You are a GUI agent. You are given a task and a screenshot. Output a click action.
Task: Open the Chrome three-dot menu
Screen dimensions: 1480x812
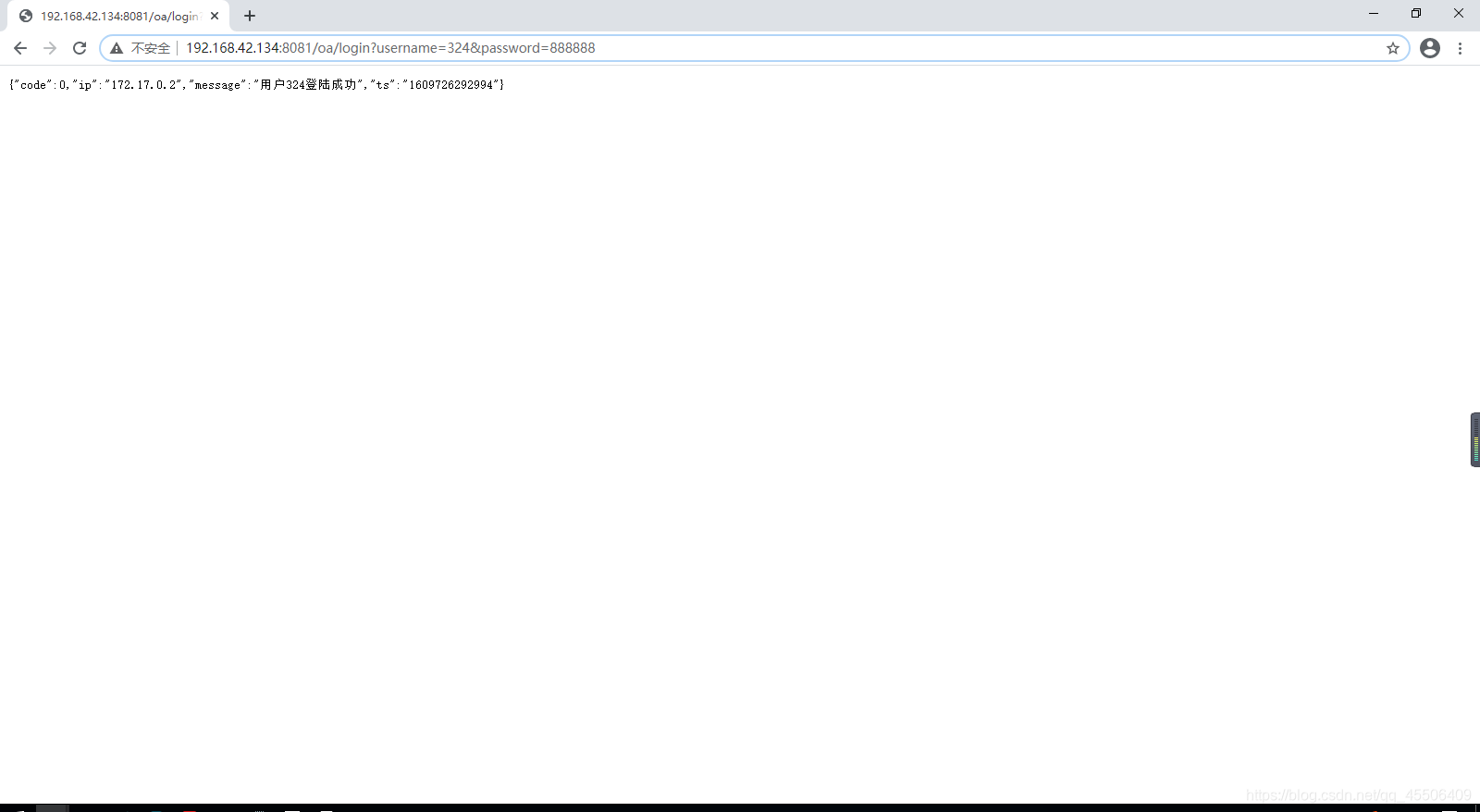(1461, 48)
